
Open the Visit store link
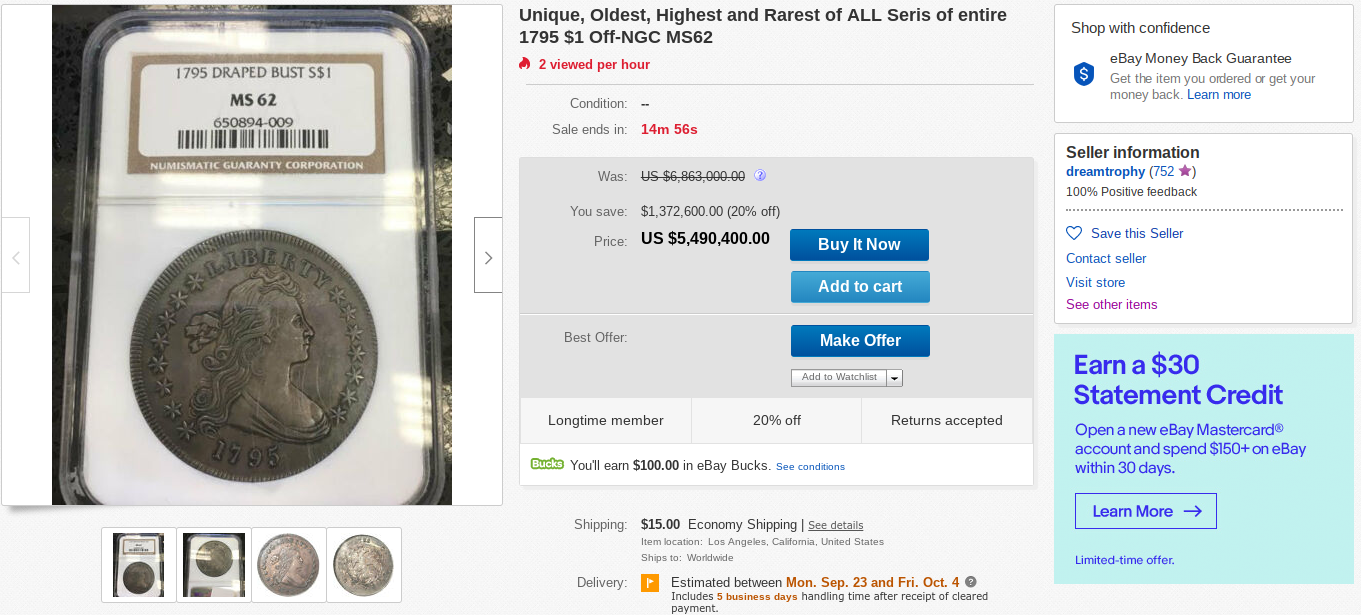(1095, 282)
